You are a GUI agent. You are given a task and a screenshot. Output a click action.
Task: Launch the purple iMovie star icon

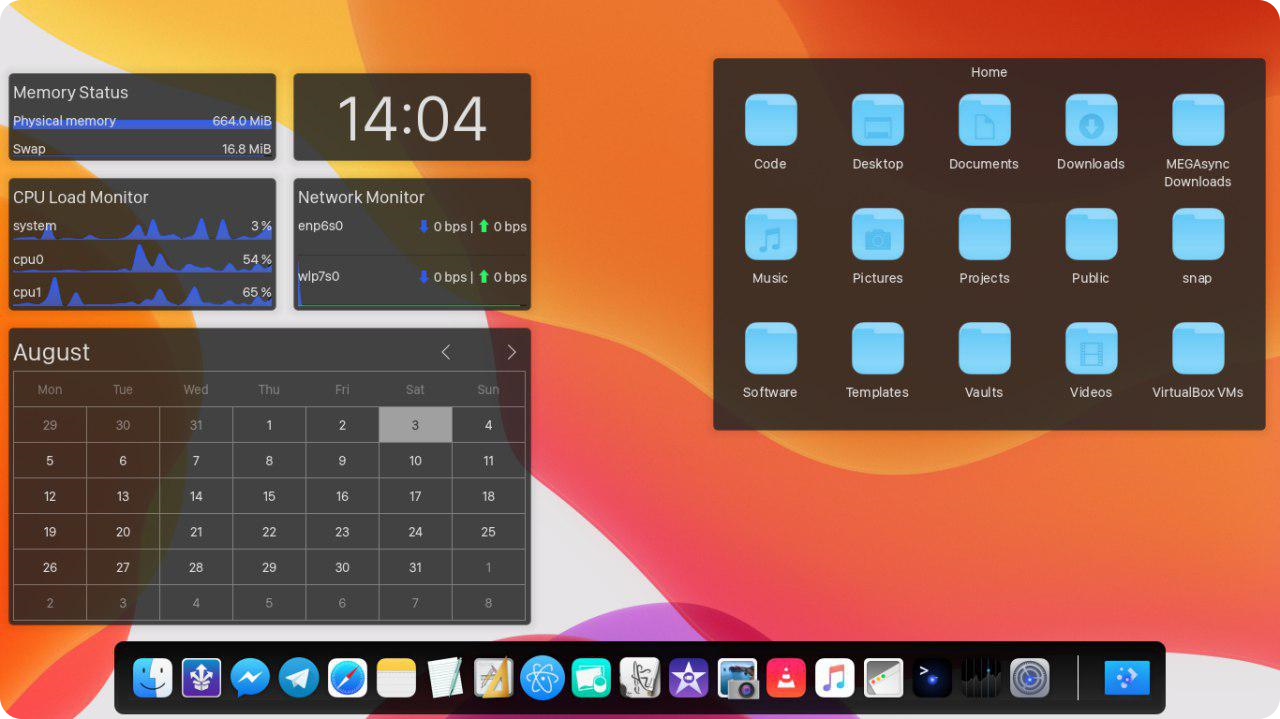click(688, 678)
